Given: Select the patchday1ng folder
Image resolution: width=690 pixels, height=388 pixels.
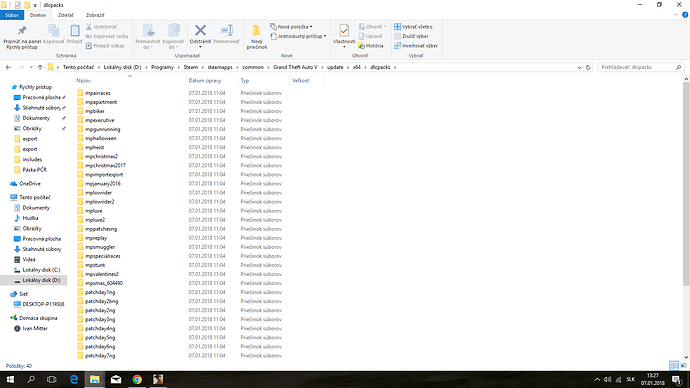Looking at the screenshot, I should [100, 292].
